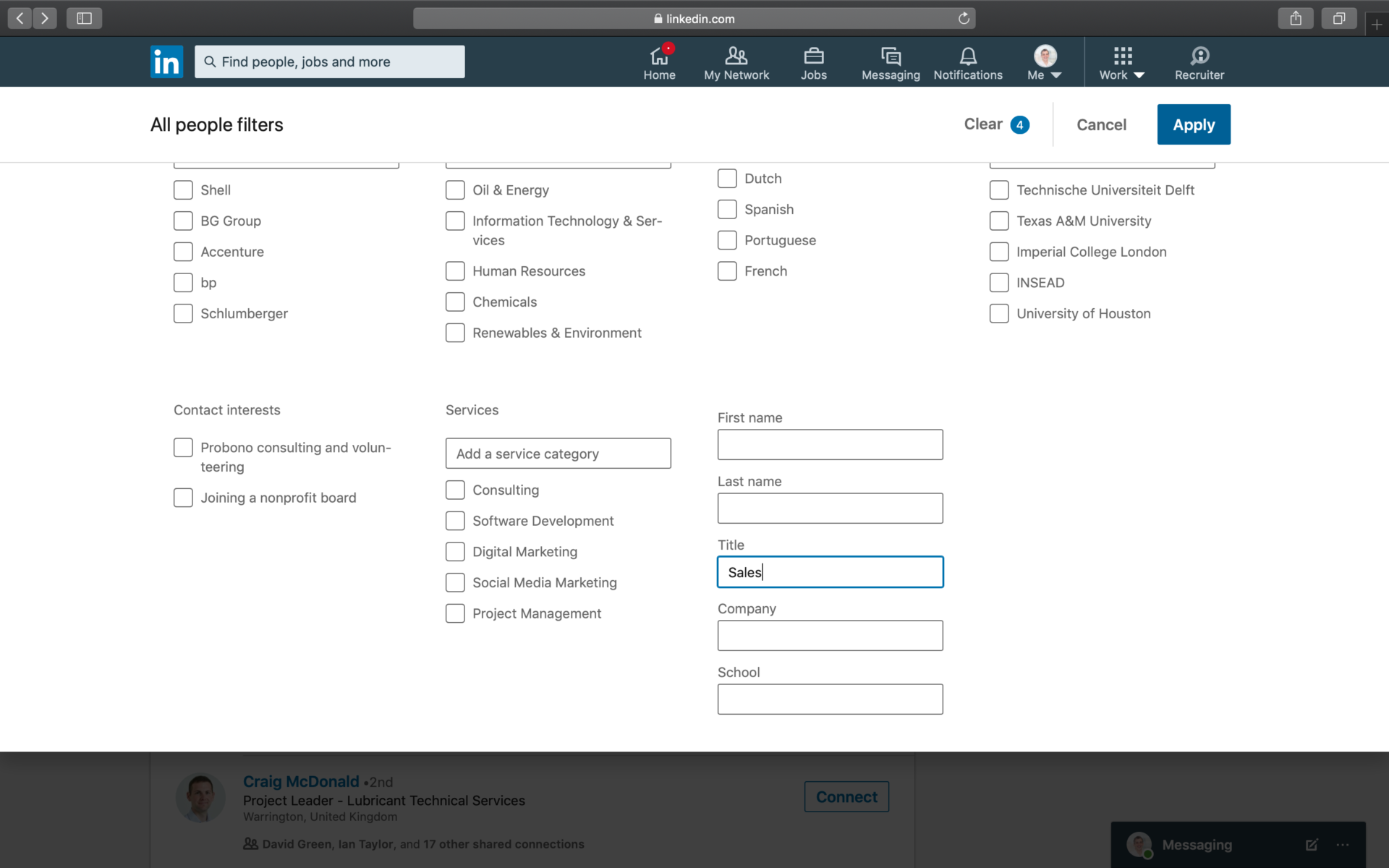
Task: Open a new tab plus icon
Action: pyautogui.click(x=1377, y=24)
